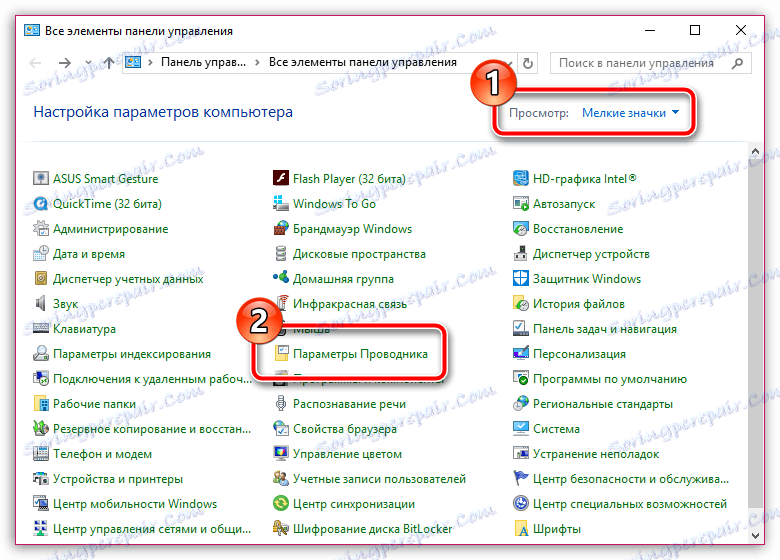Click the Распознавание речи microphone icon
The image size is (780, 560).
[x=281, y=403]
